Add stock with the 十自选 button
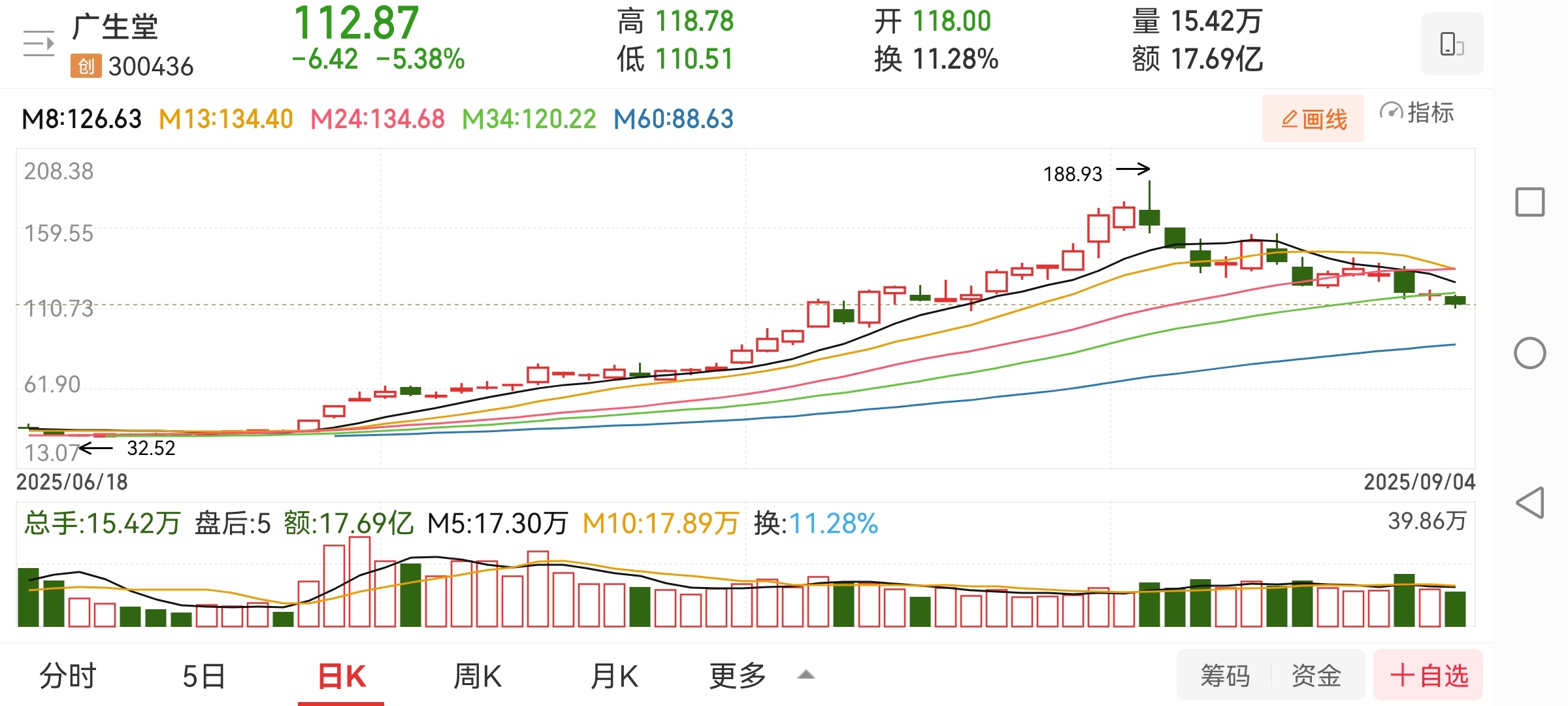The width and height of the screenshot is (1568, 706). 1429,676
